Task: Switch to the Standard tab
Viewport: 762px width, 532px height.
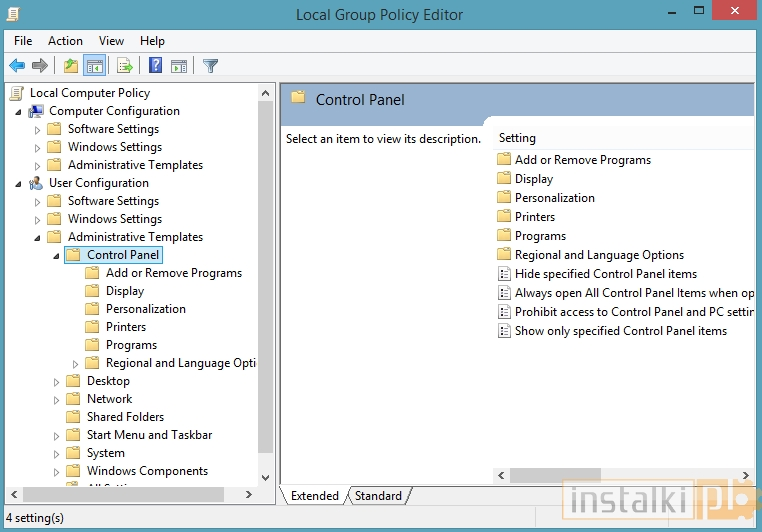Action: click(378, 496)
